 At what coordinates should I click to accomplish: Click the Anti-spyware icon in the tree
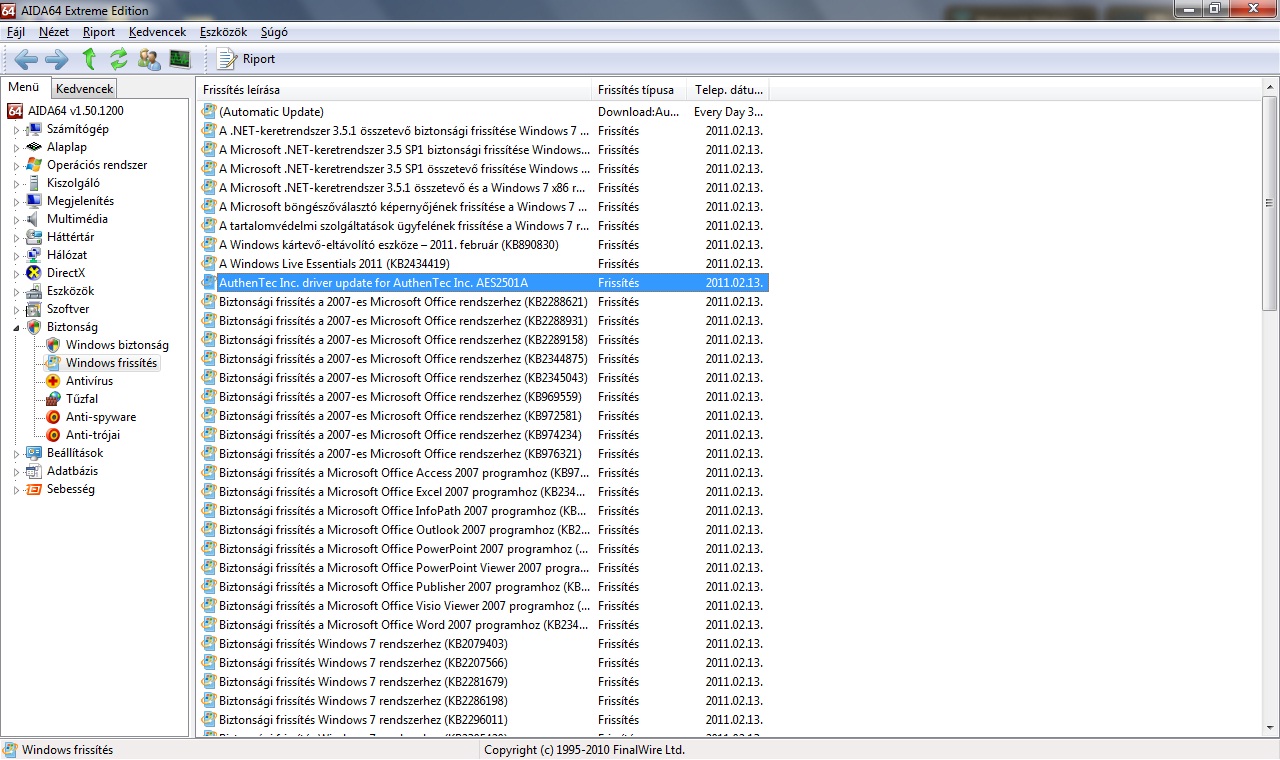pyautogui.click(x=53, y=417)
